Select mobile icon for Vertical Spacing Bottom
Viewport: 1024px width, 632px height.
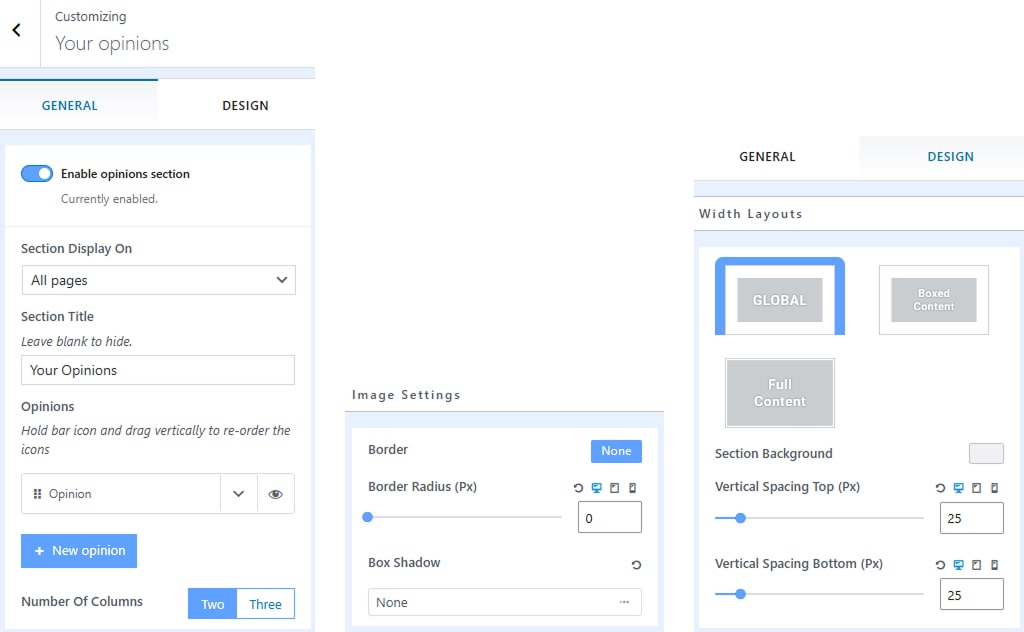994,565
